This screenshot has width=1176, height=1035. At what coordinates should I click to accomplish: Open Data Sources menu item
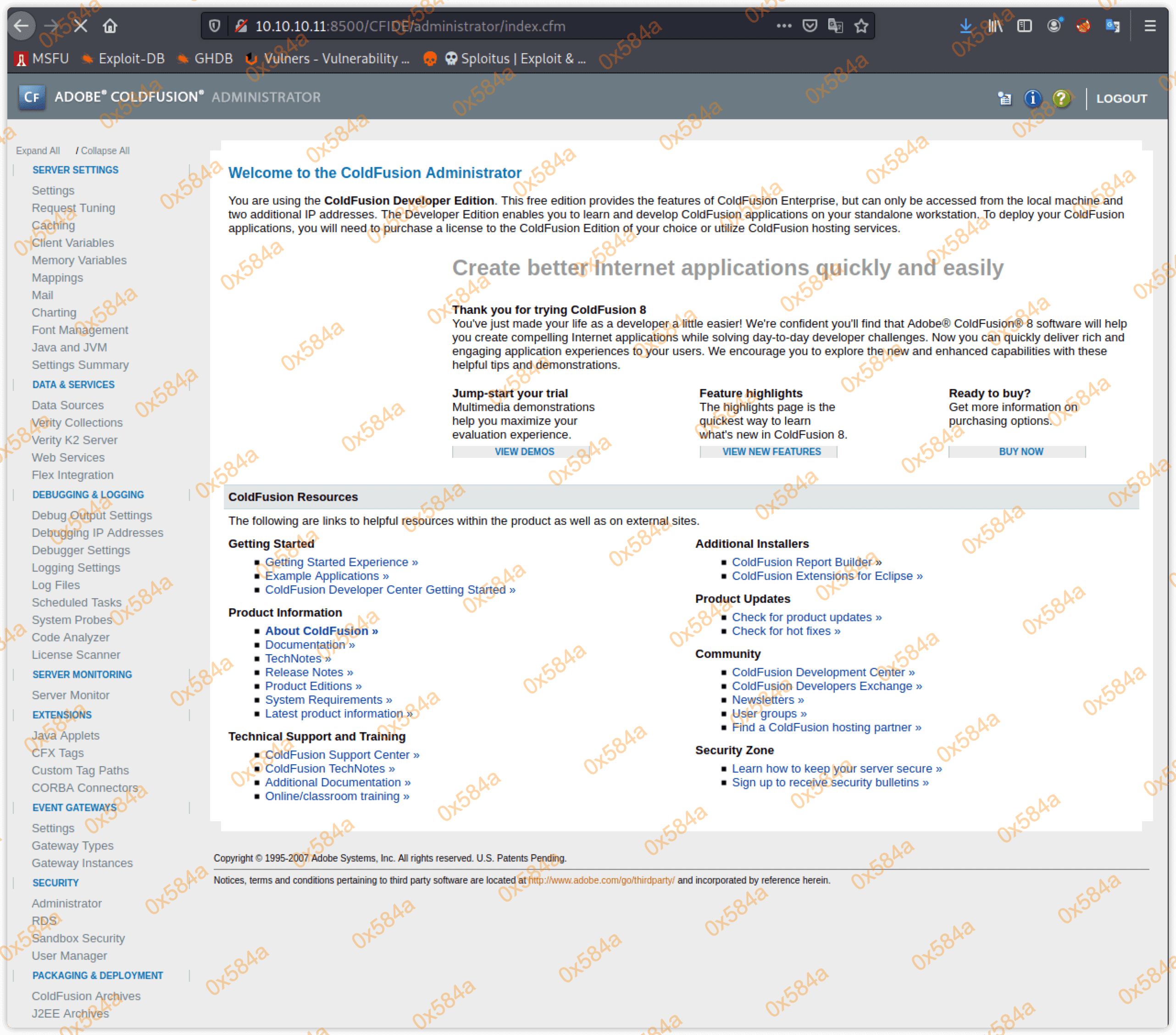pos(68,405)
